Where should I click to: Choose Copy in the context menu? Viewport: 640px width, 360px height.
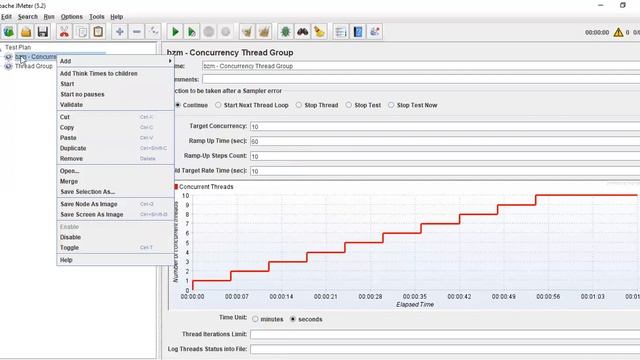pyautogui.click(x=116, y=127)
